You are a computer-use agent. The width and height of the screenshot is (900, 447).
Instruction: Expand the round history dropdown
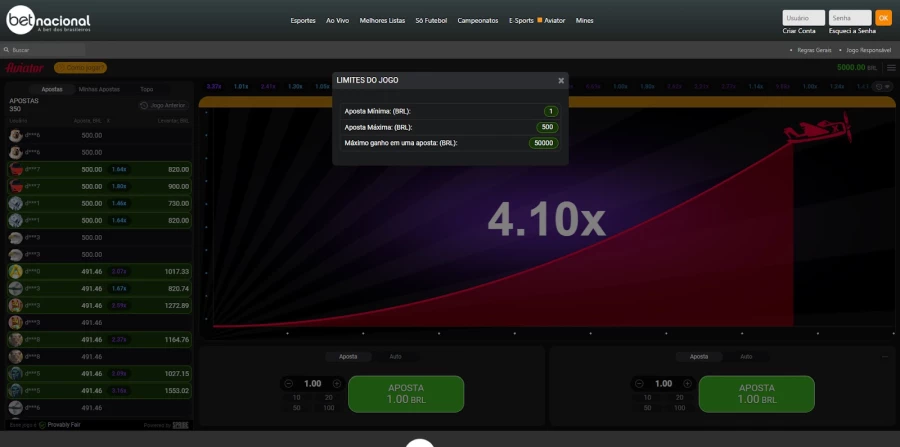coord(882,87)
